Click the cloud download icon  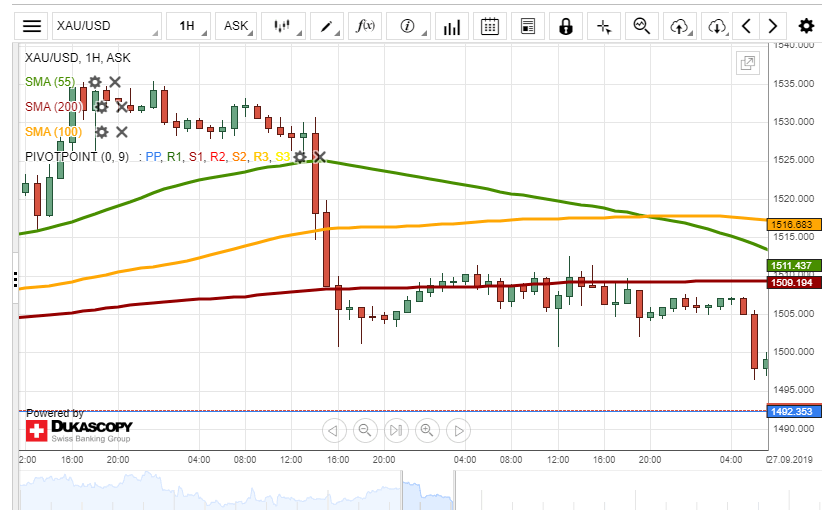pyautogui.click(x=716, y=26)
